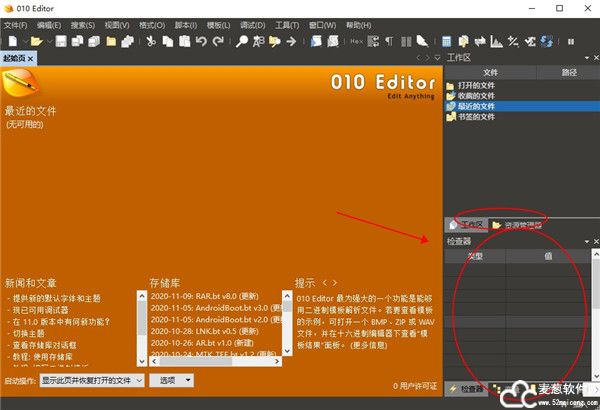Click the repository list horizontal scrollbar
The image size is (600, 410).
216,361
